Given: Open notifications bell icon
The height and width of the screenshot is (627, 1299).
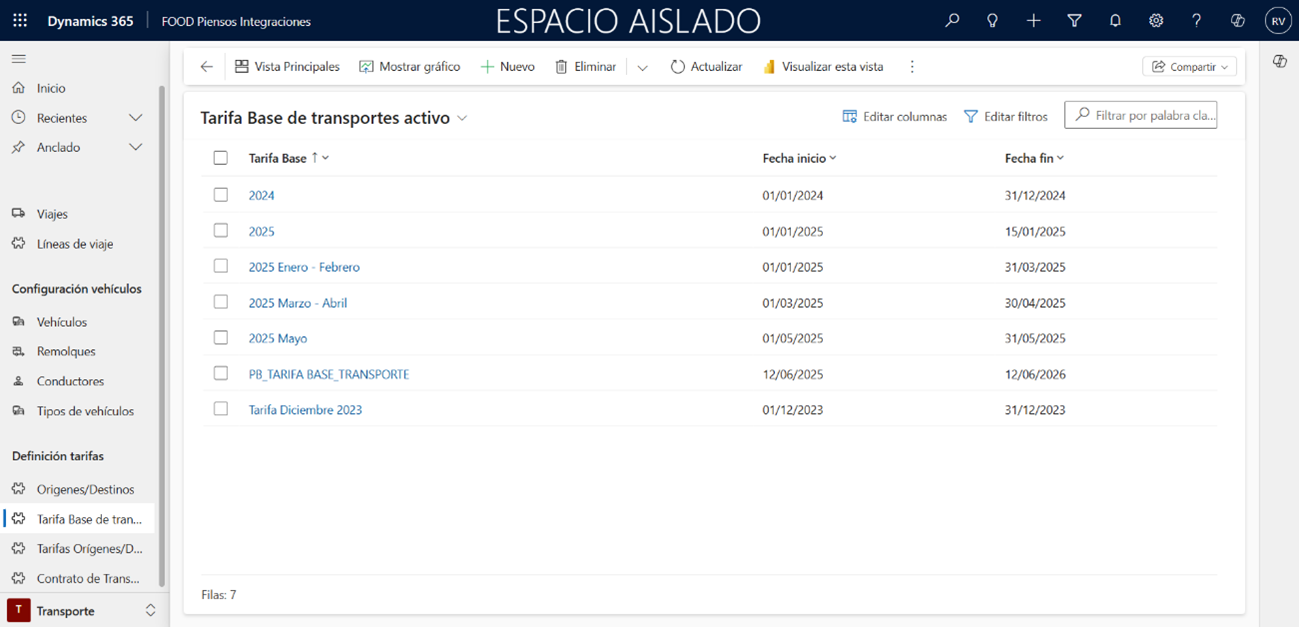Looking at the screenshot, I should pos(1115,21).
